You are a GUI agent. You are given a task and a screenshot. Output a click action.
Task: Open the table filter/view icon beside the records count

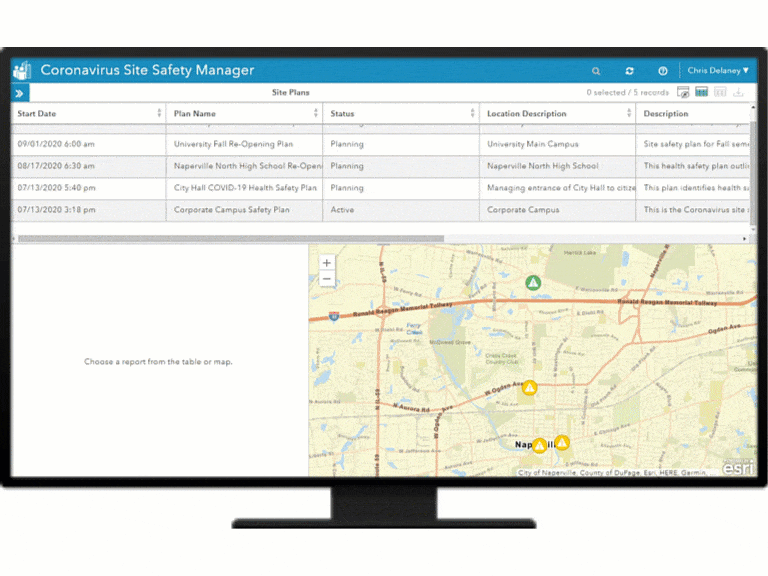coord(683,92)
